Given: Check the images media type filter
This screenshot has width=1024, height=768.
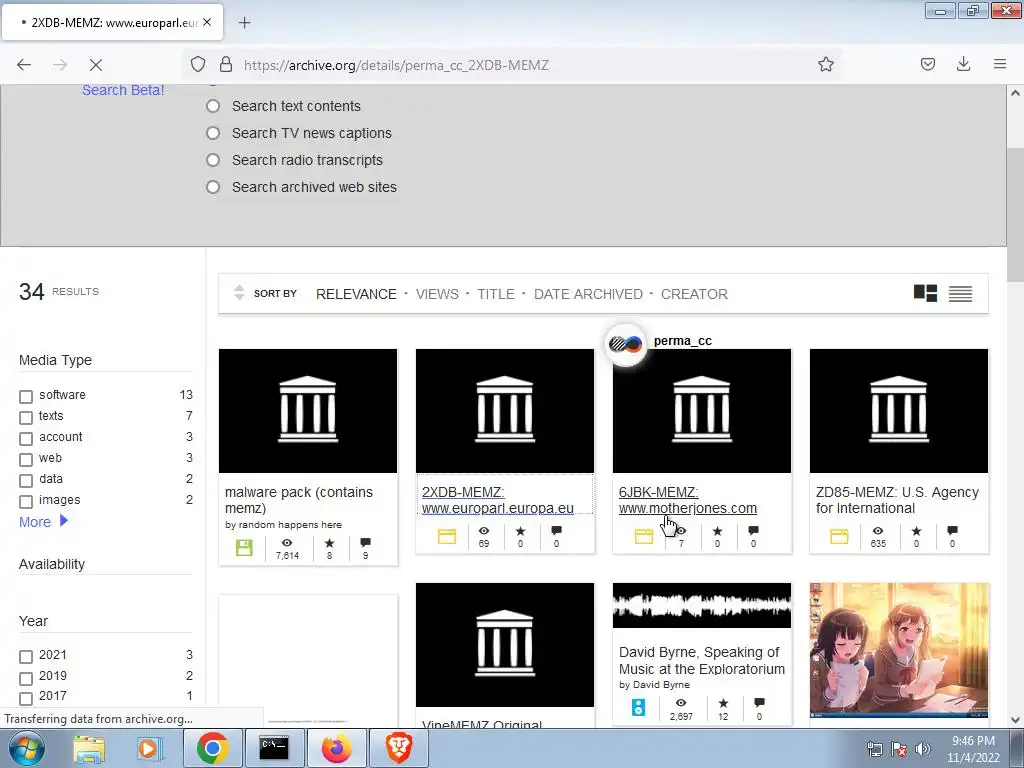Looking at the screenshot, I should (x=26, y=501).
